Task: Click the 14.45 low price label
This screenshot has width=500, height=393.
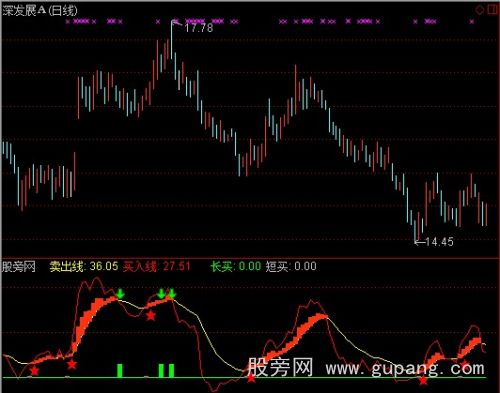Action: [x=439, y=242]
